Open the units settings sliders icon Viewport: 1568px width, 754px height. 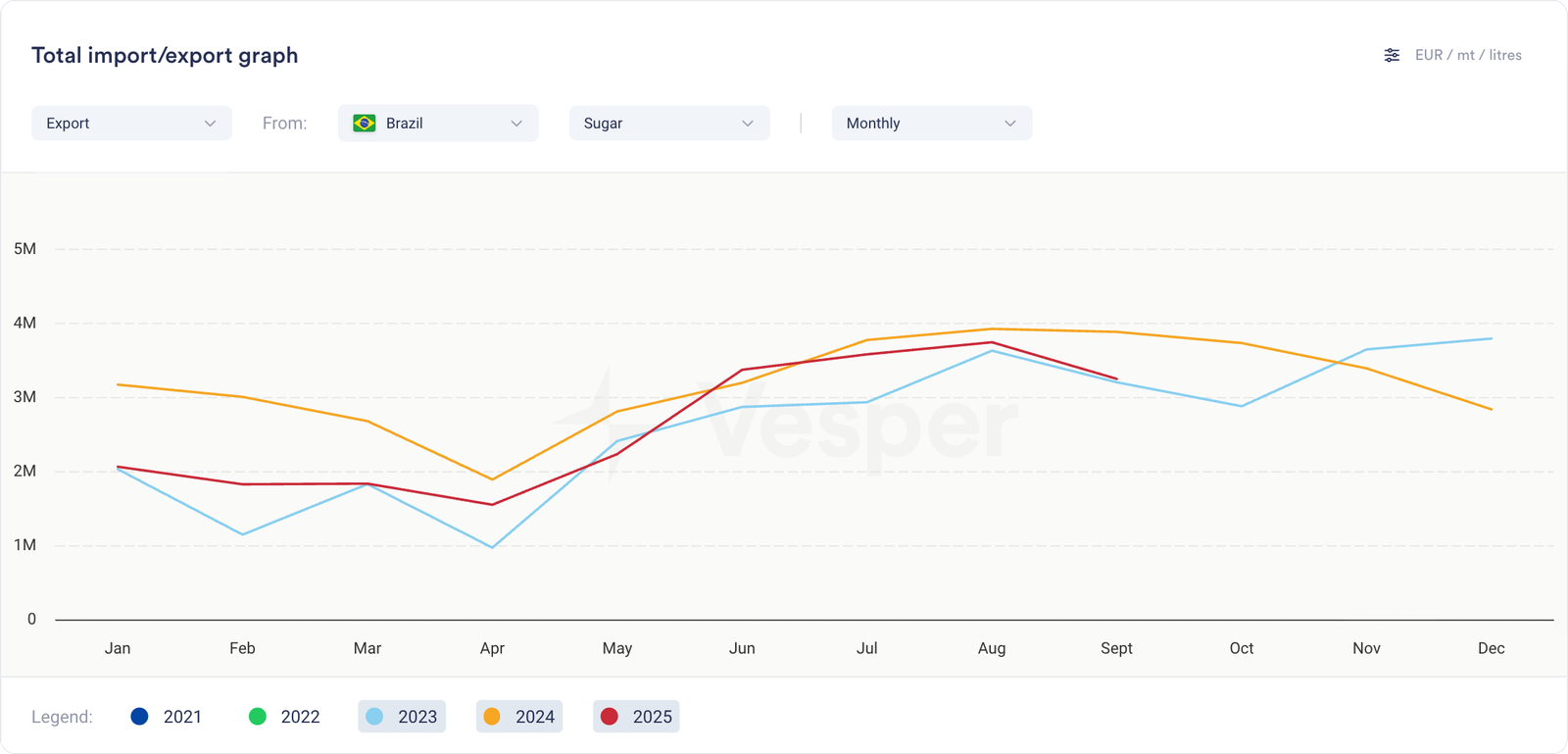point(1392,55)
